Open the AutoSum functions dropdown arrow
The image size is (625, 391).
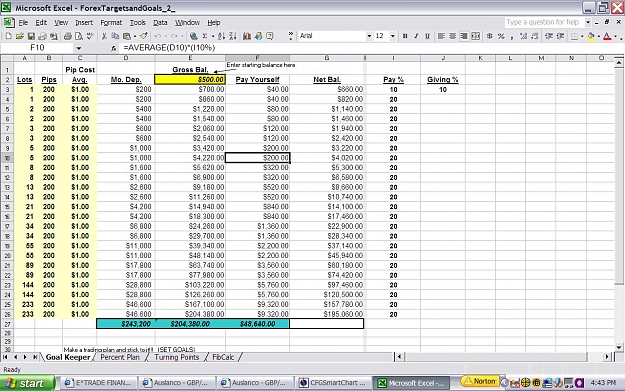click(x=212, y=36)
